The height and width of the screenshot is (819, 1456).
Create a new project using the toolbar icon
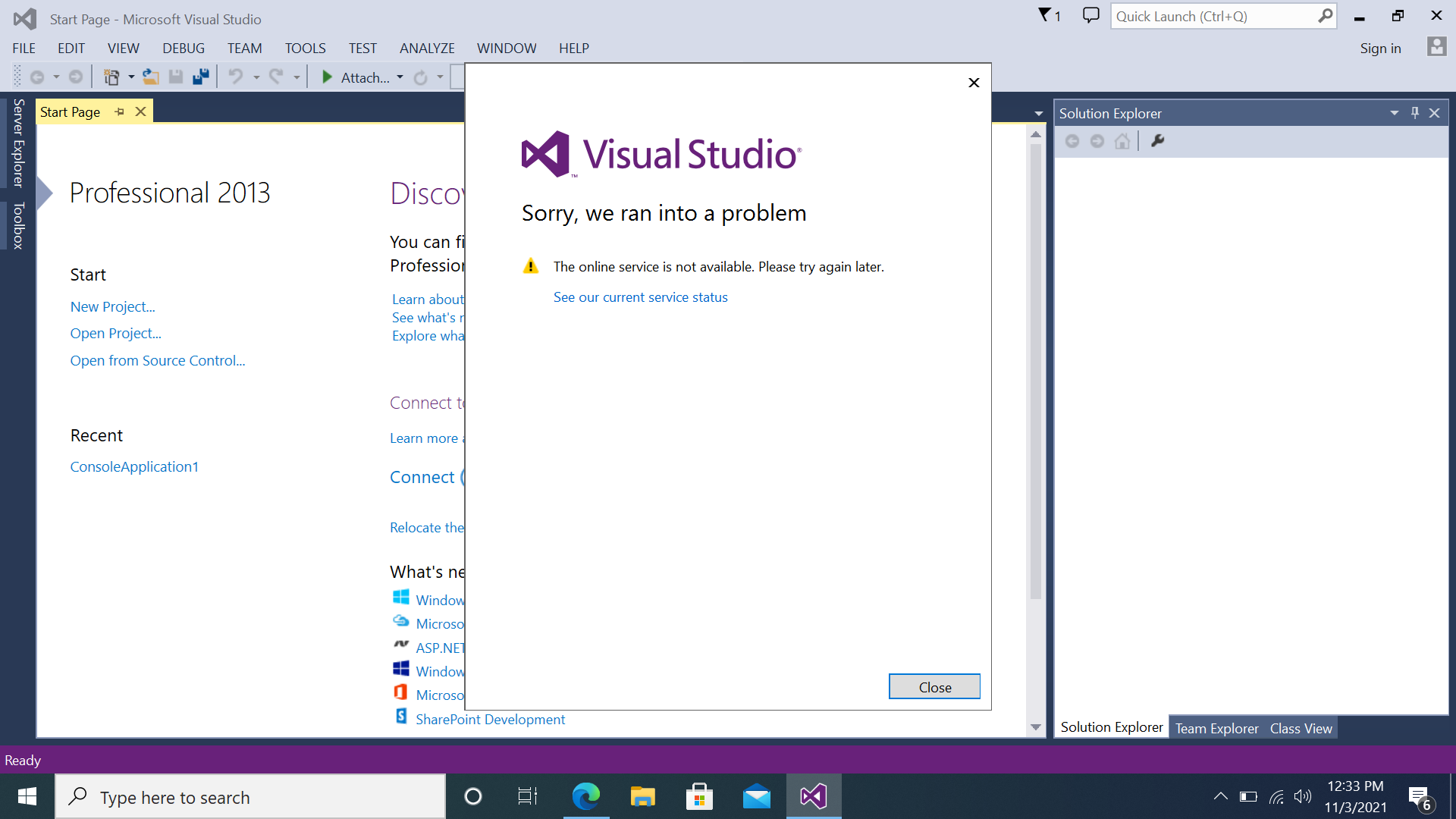pyautogui.click(x=112, y=76)
